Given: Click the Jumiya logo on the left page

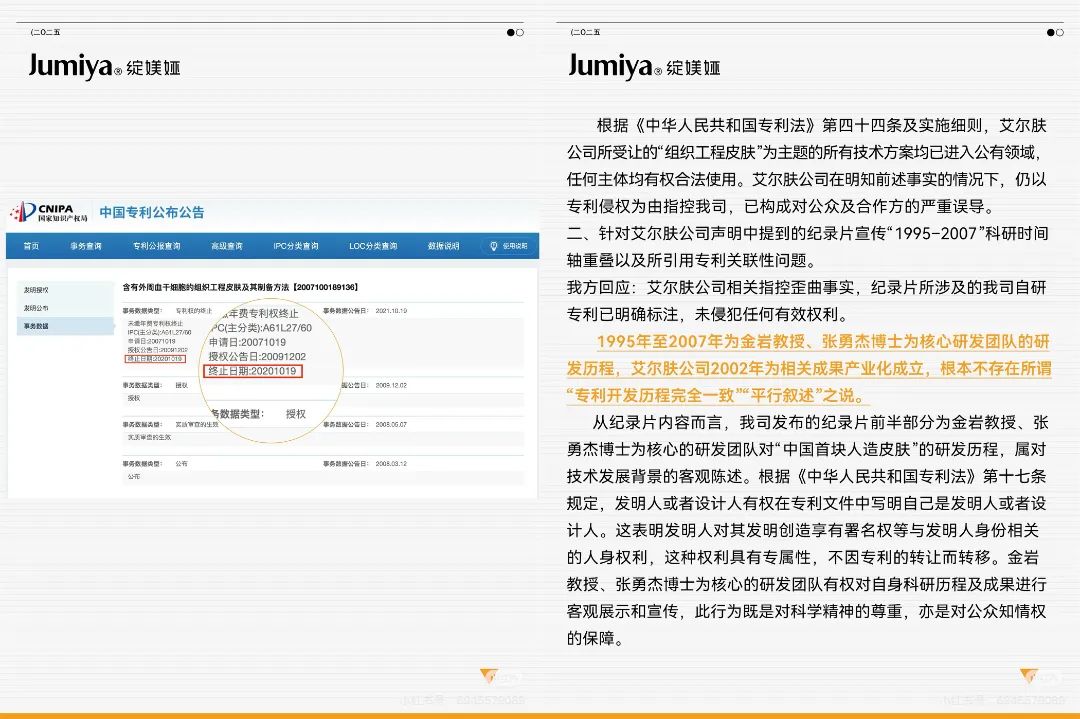Looking at the screenshot, I should [104, 66].
